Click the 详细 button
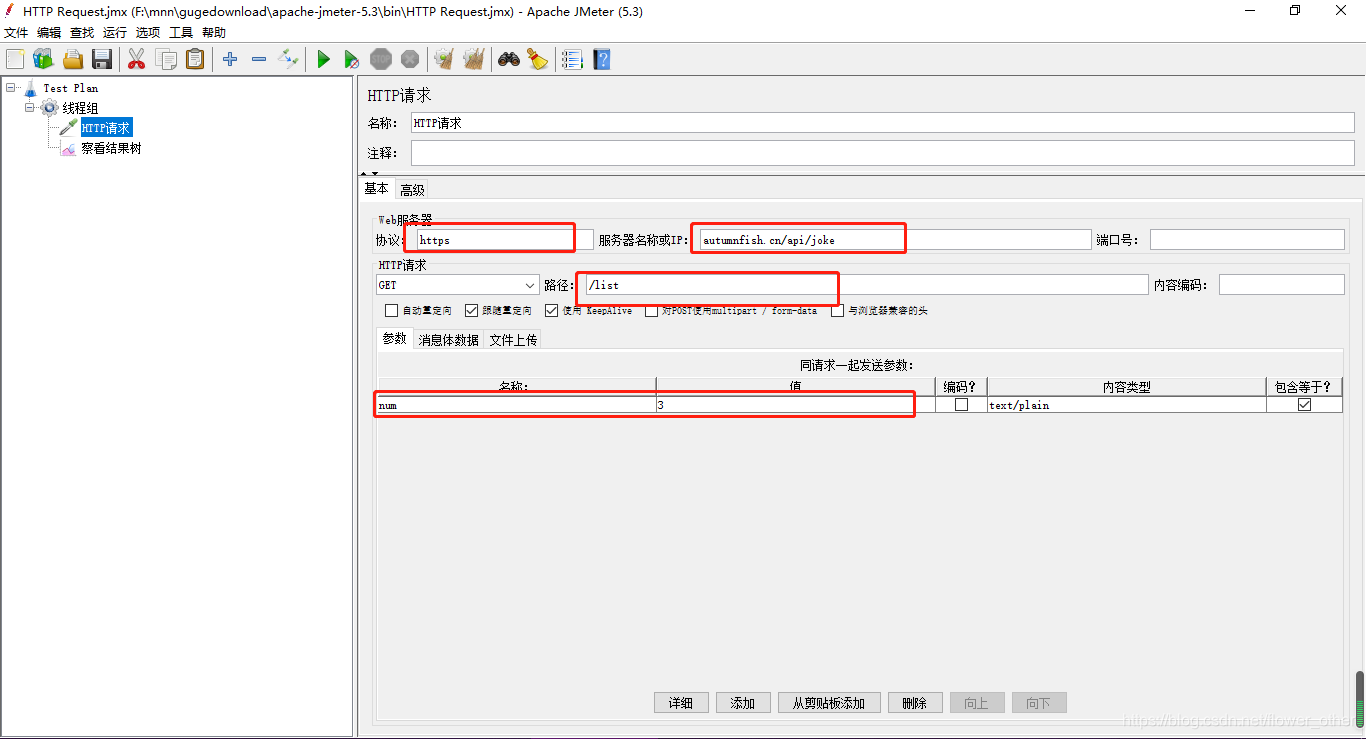1366x739 pixels. coord(681,703)
